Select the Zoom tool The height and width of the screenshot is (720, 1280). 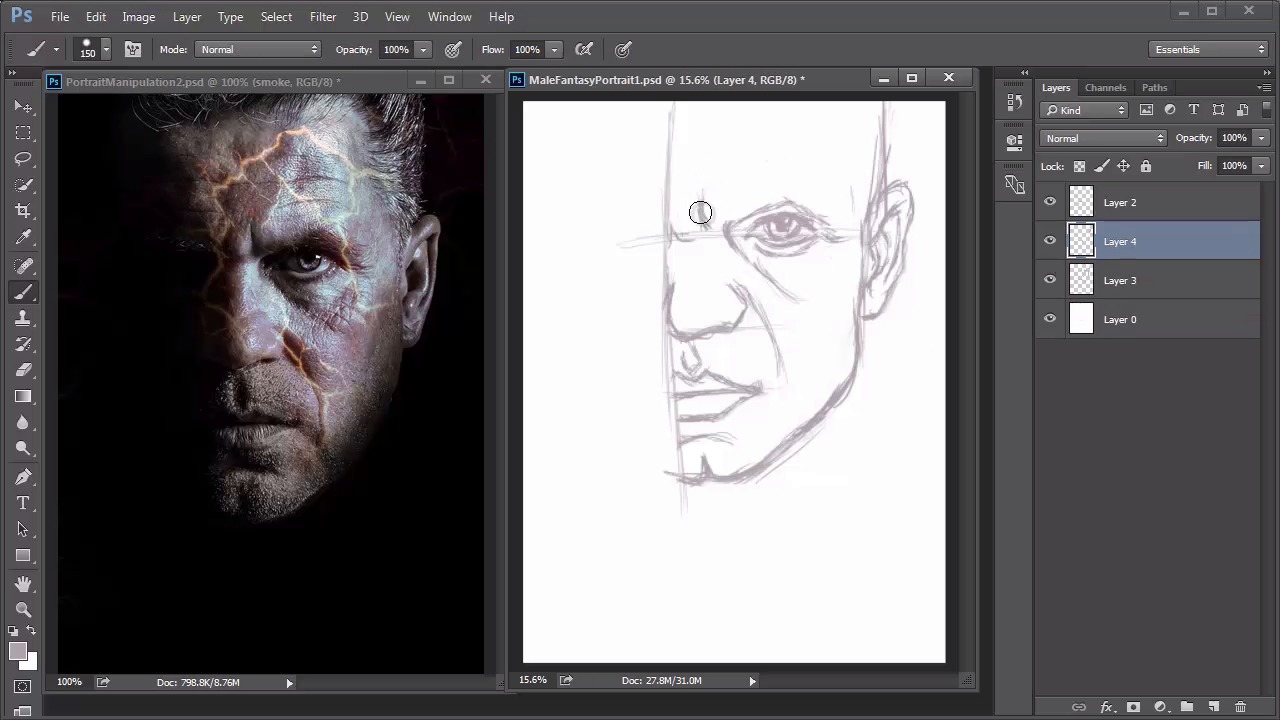(x=23, y=610)
